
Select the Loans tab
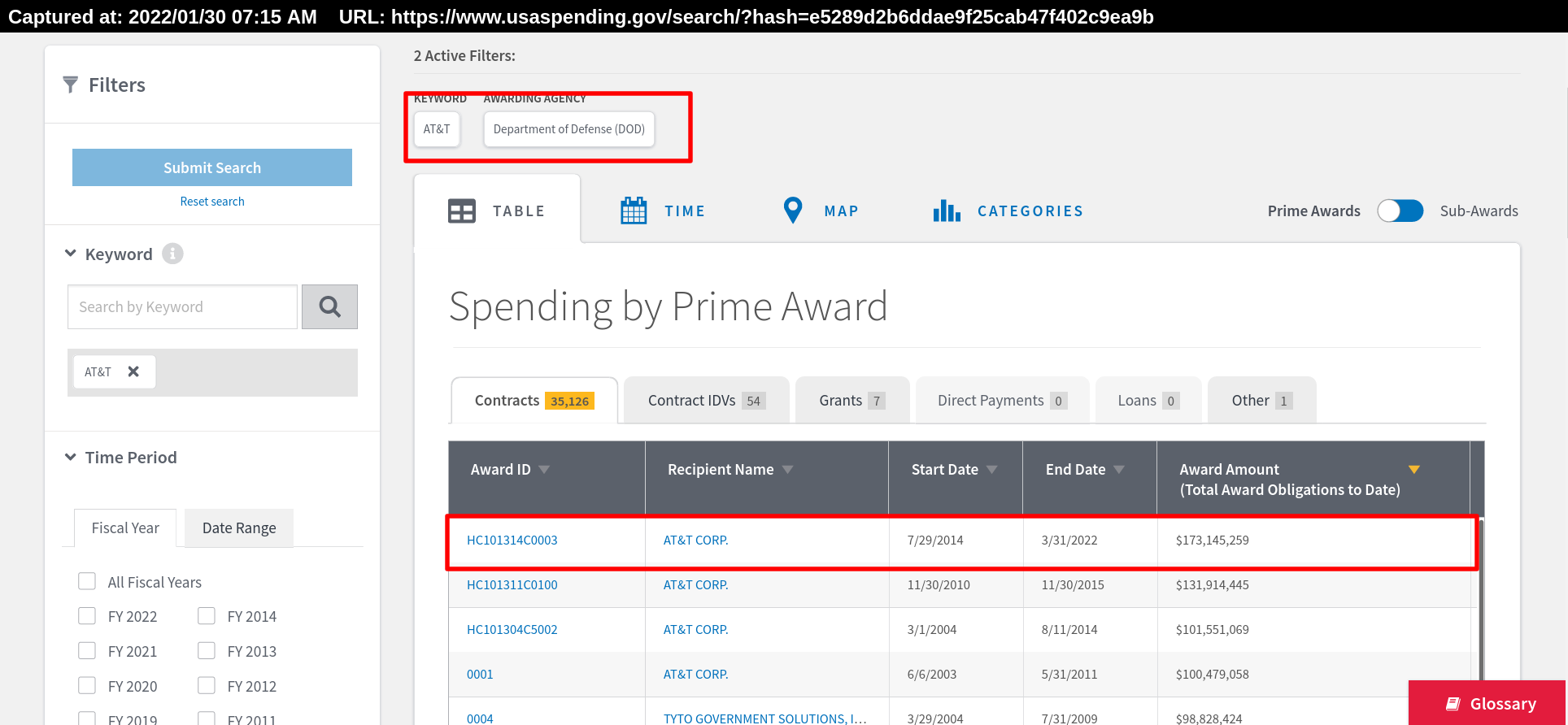pos(1148,400)
